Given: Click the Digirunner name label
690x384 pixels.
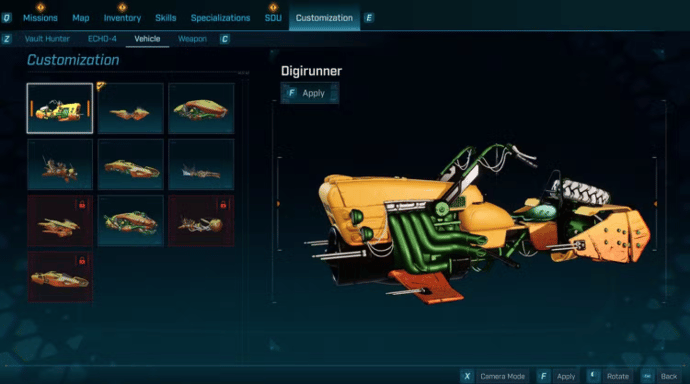Looking at the screenshot, I should pyautogui.click(x=312, y=71).
